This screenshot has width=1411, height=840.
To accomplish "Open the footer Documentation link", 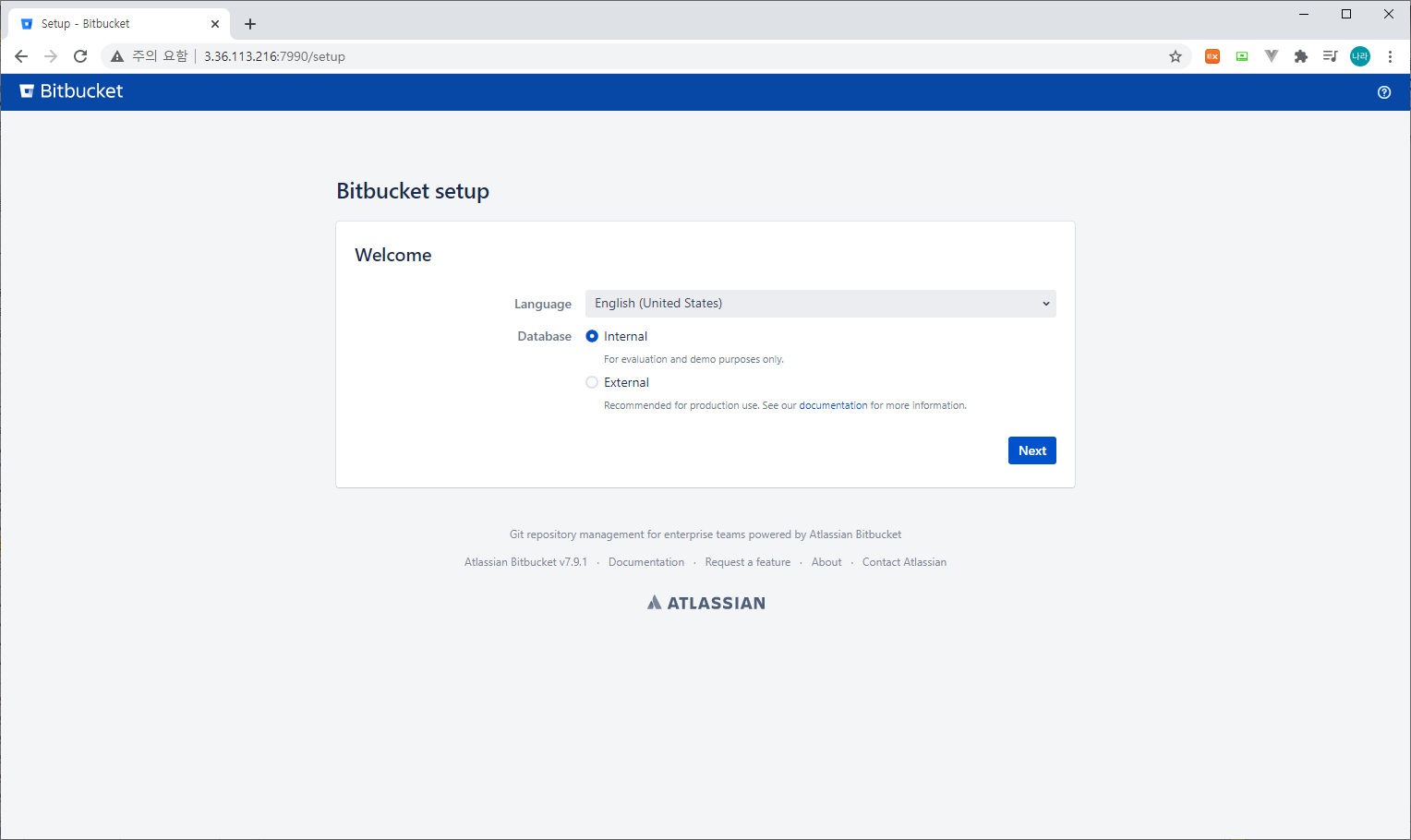I will (x=646, y=562).
